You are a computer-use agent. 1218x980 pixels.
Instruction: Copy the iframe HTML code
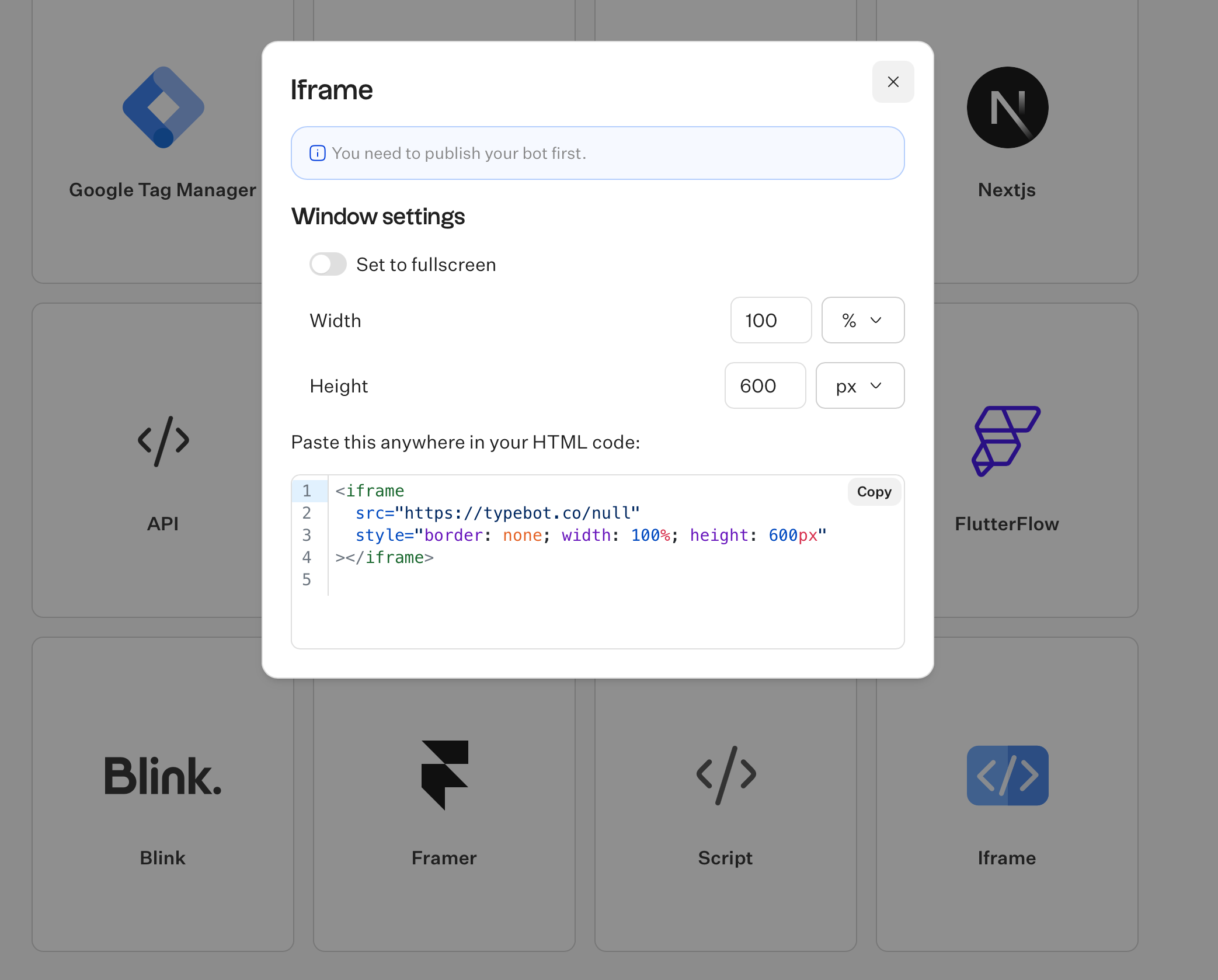click(874, 492)
